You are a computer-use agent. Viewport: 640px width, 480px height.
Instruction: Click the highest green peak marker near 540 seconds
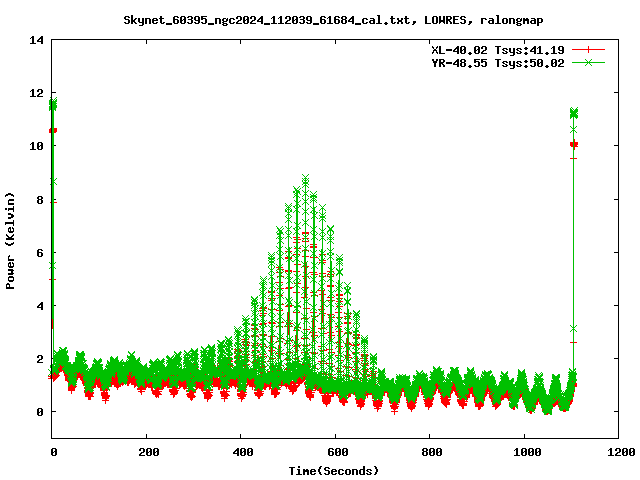(x=305, y=178)
